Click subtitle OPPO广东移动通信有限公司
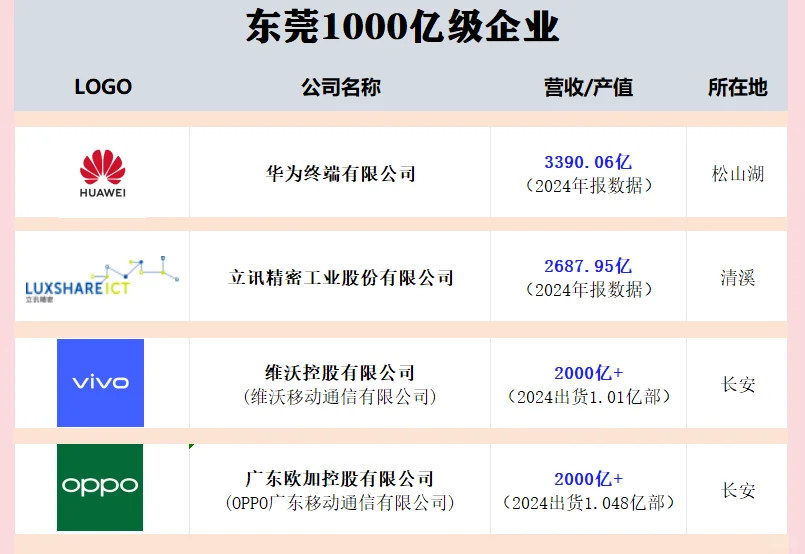 point(340,503)
